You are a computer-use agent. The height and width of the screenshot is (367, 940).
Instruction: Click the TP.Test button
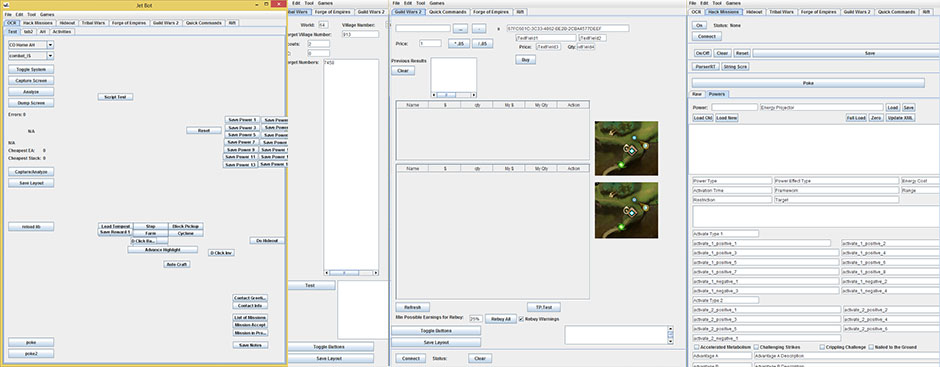544,307
